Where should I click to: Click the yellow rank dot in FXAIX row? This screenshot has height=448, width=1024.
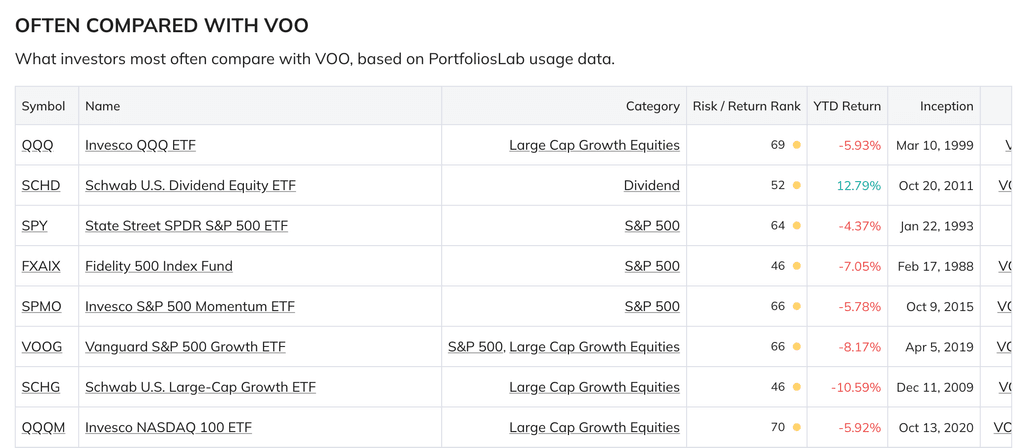(x=797, y=266)
